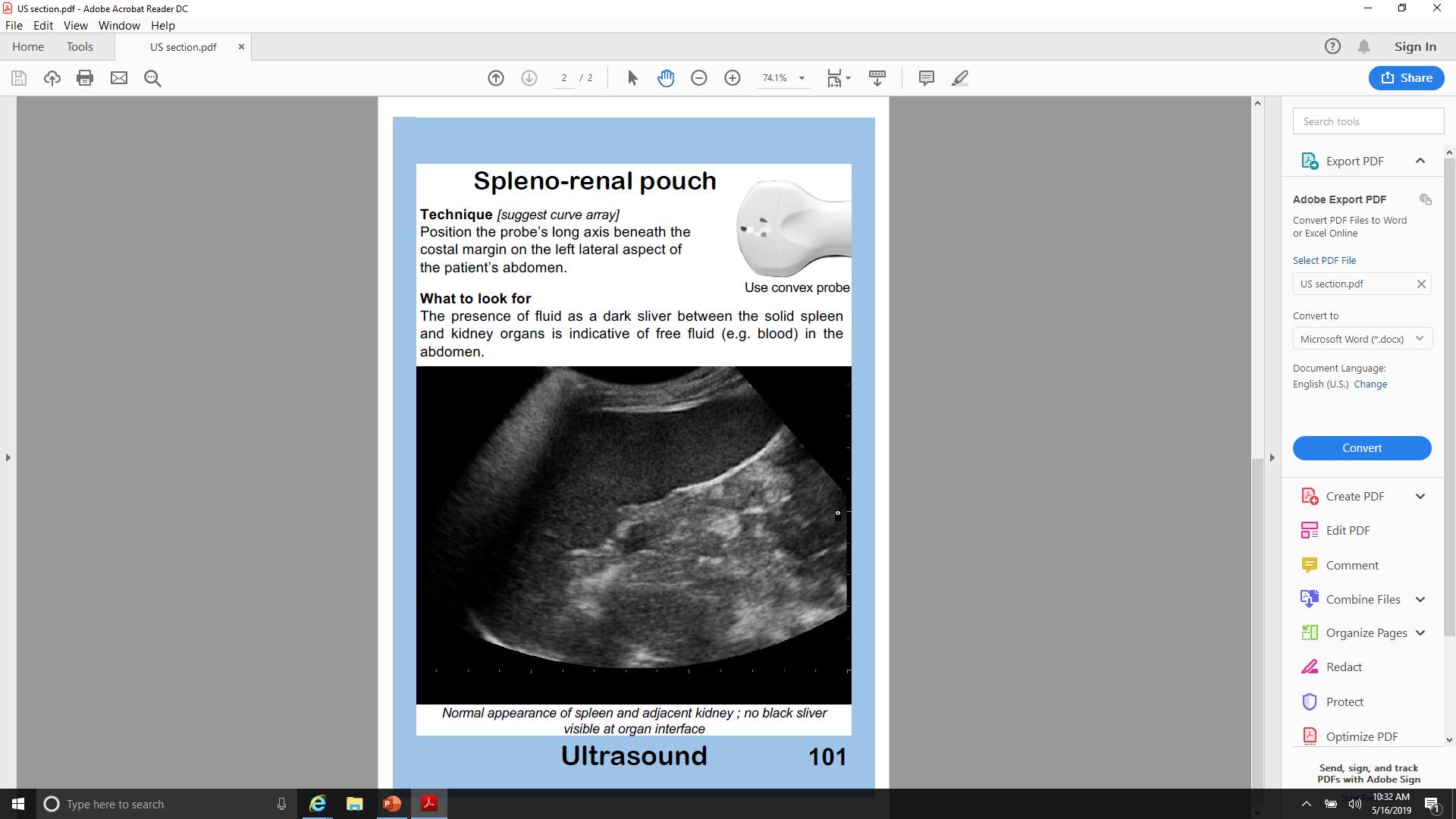Open the Window menu
Image resolution: width=1456 pixels, height=819 pixels.
pyautogui.click(x=119, y=25)
